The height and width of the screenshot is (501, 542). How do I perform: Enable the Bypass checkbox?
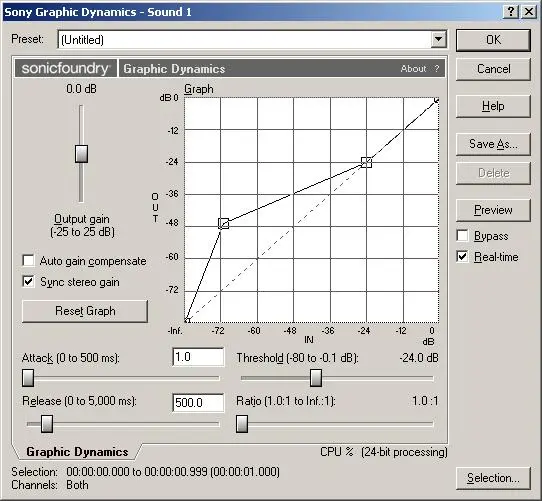(462, 235)
